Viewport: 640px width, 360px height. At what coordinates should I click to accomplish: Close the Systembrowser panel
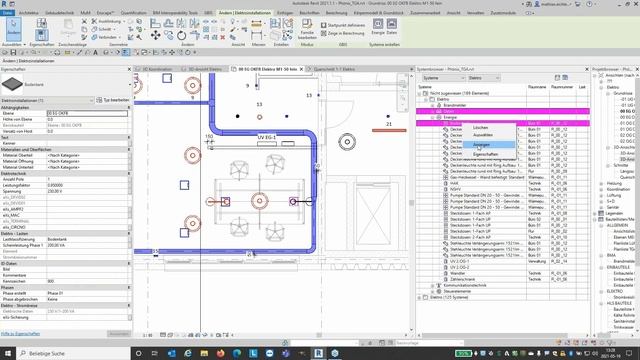point(587,69)
